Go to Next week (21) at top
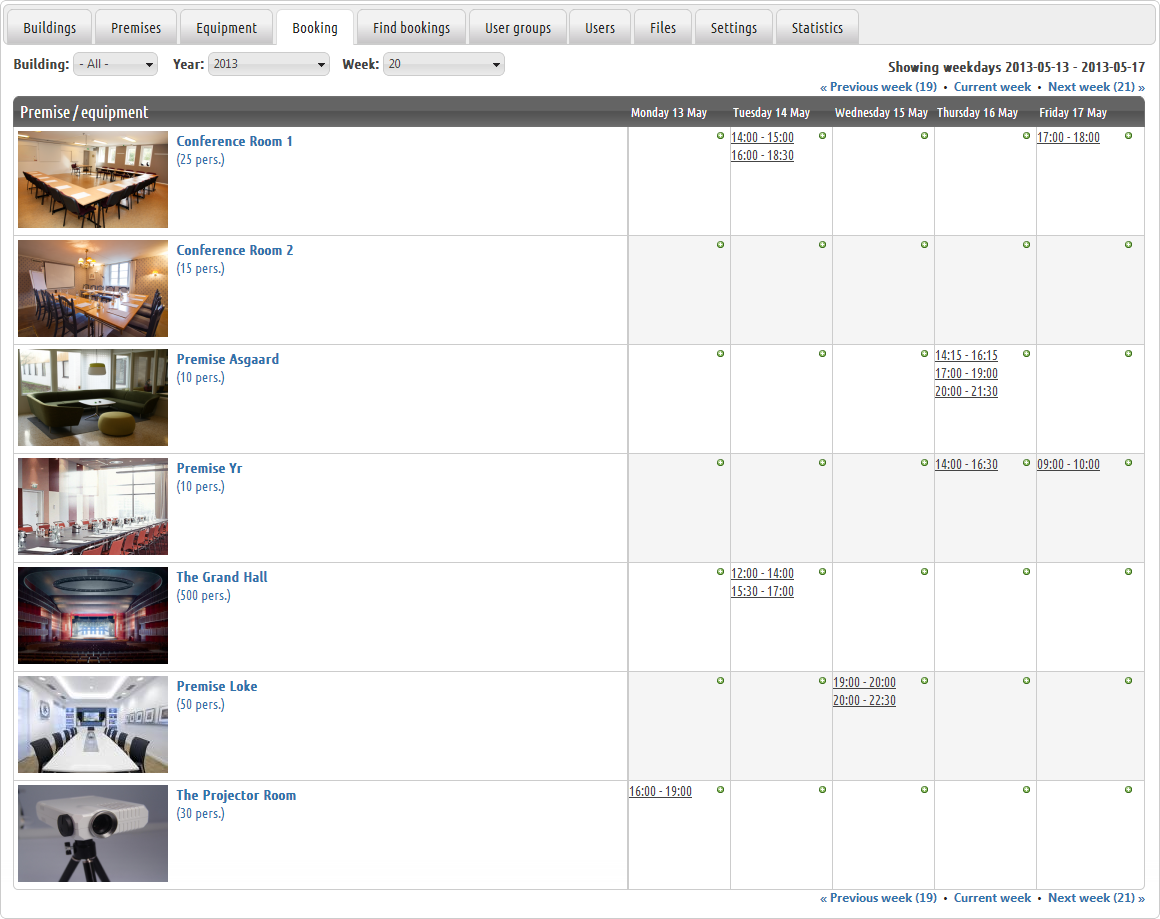Viewport: 1160px width, 919px height. tap(1096, 87)
